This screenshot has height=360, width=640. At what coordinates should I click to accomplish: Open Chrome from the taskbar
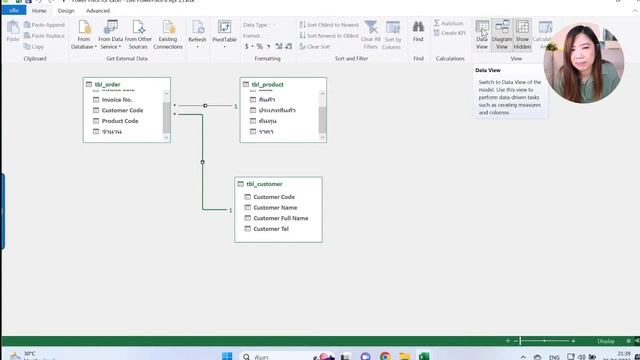tap(385, 356)
